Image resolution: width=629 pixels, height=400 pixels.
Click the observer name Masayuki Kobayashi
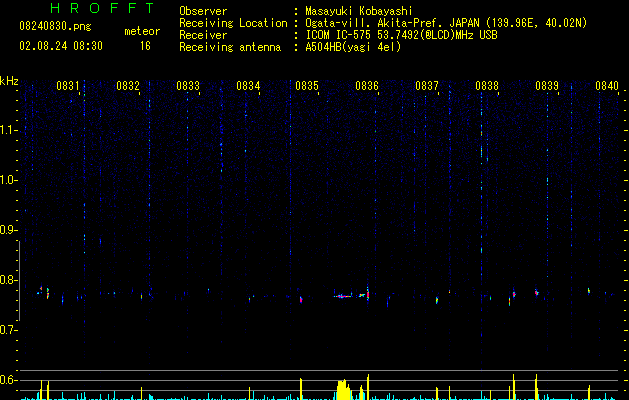pos(359,11)
